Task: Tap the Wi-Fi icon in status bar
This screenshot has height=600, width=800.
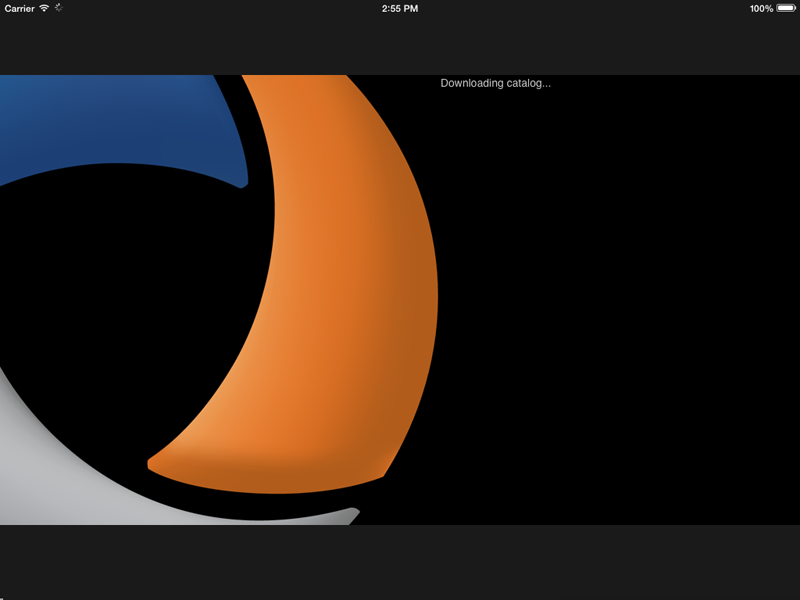Action: (44, 8)
